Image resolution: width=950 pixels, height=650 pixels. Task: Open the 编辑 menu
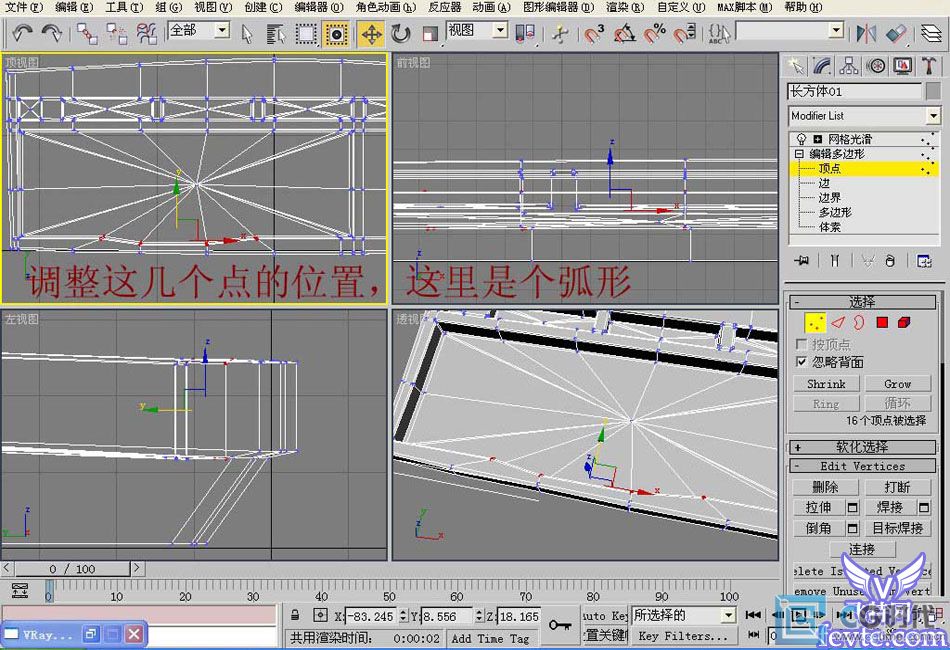(73, 7)
